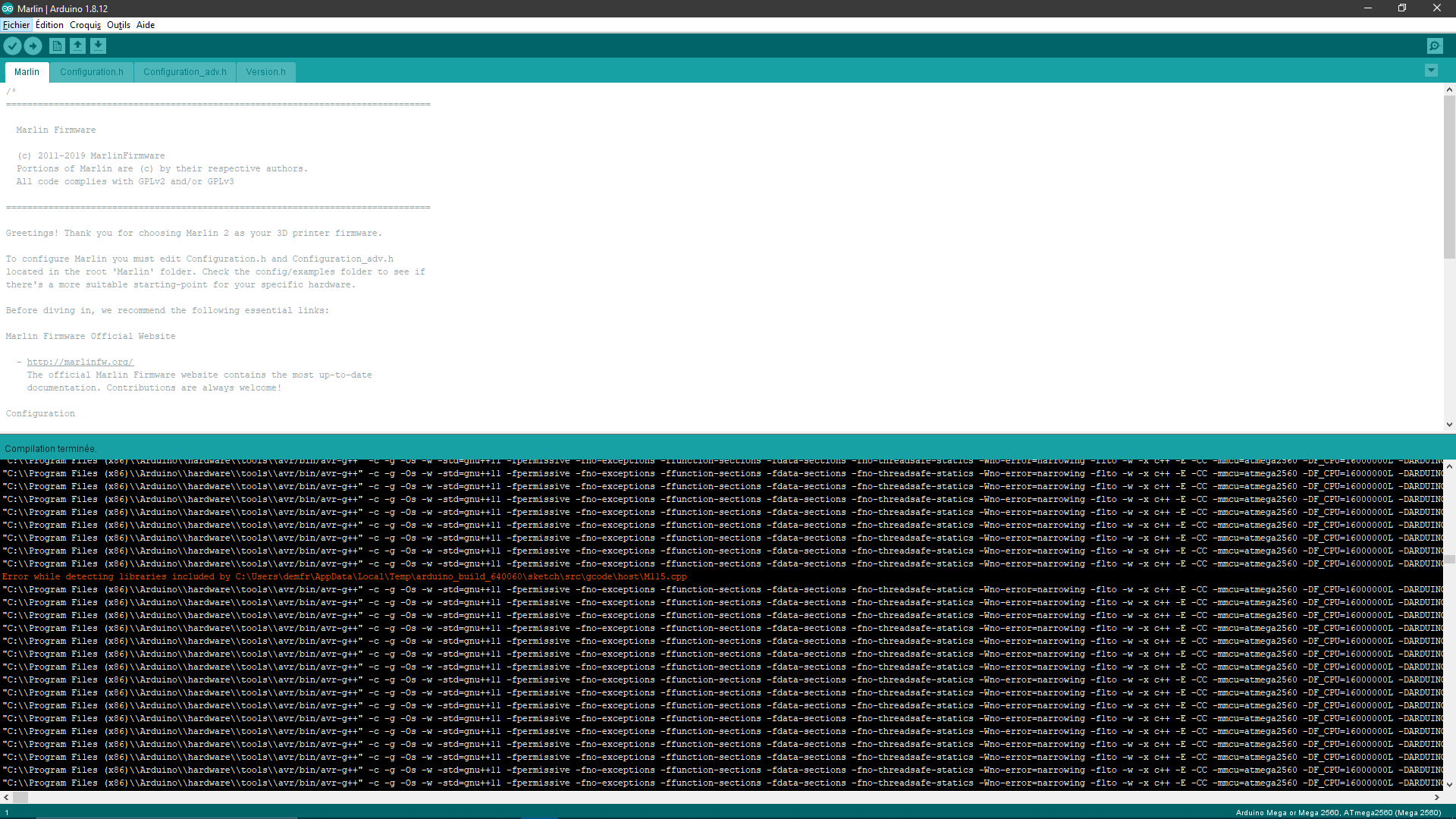Click console scrollbar up arrow
This screenshot has width=1456, height=819.
(1449, 466)
